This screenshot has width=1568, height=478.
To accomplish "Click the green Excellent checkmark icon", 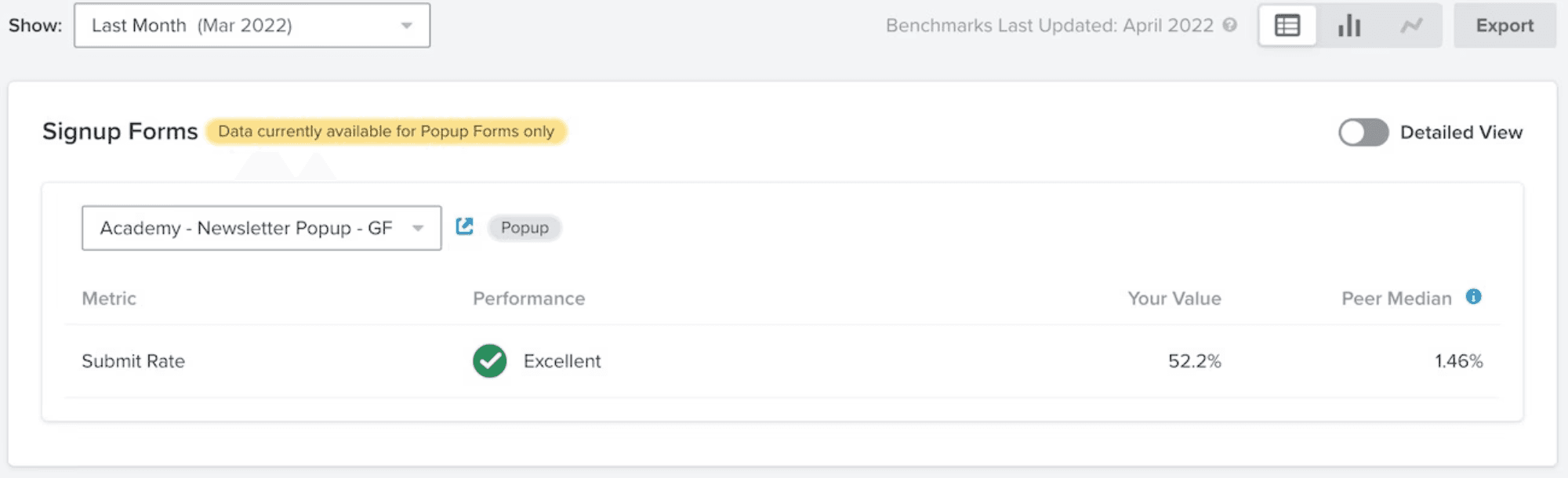I will coord(489,361).
